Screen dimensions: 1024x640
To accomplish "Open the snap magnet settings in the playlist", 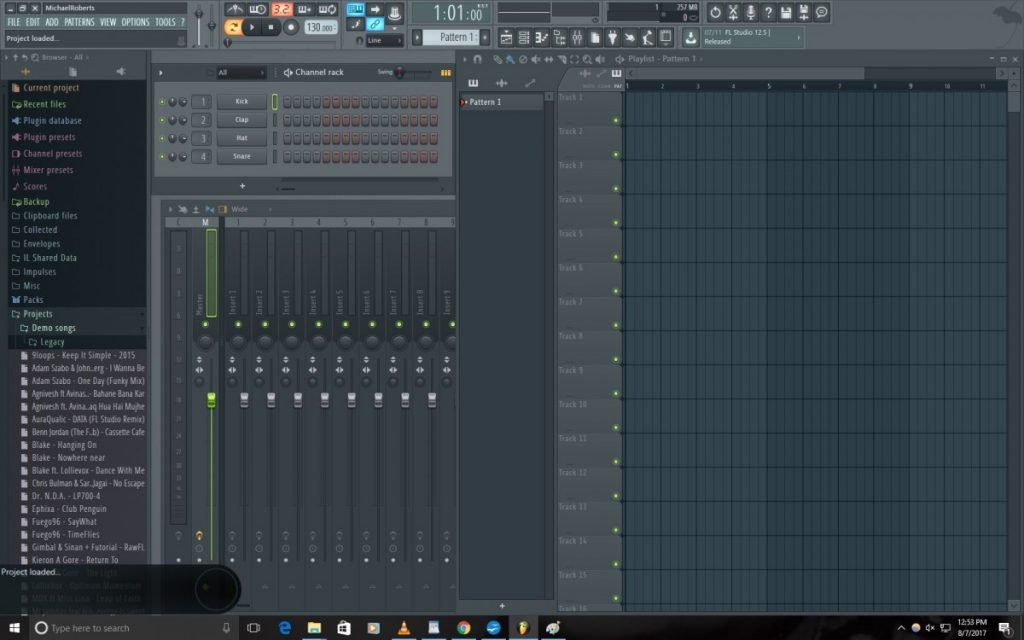I will 478,61.
